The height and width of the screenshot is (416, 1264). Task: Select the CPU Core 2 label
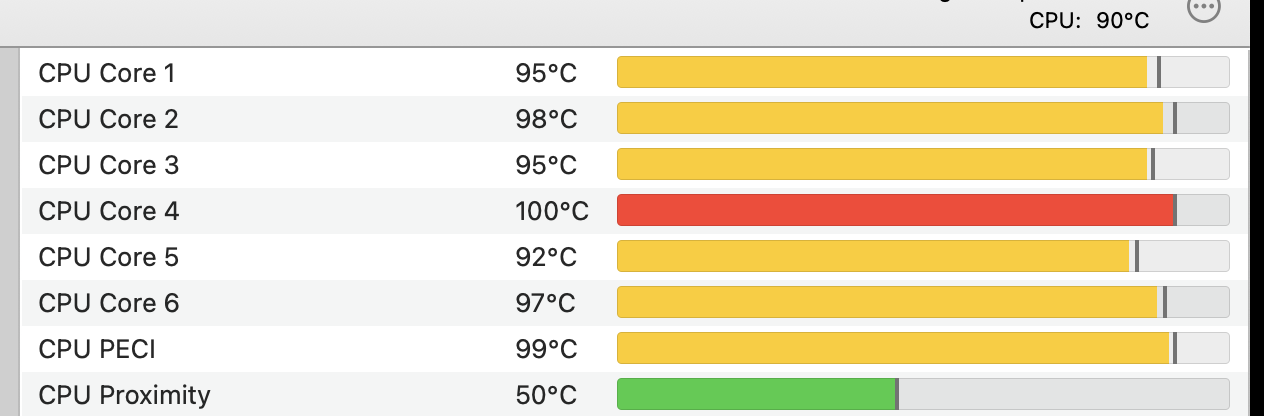click(x=108, y=119)
